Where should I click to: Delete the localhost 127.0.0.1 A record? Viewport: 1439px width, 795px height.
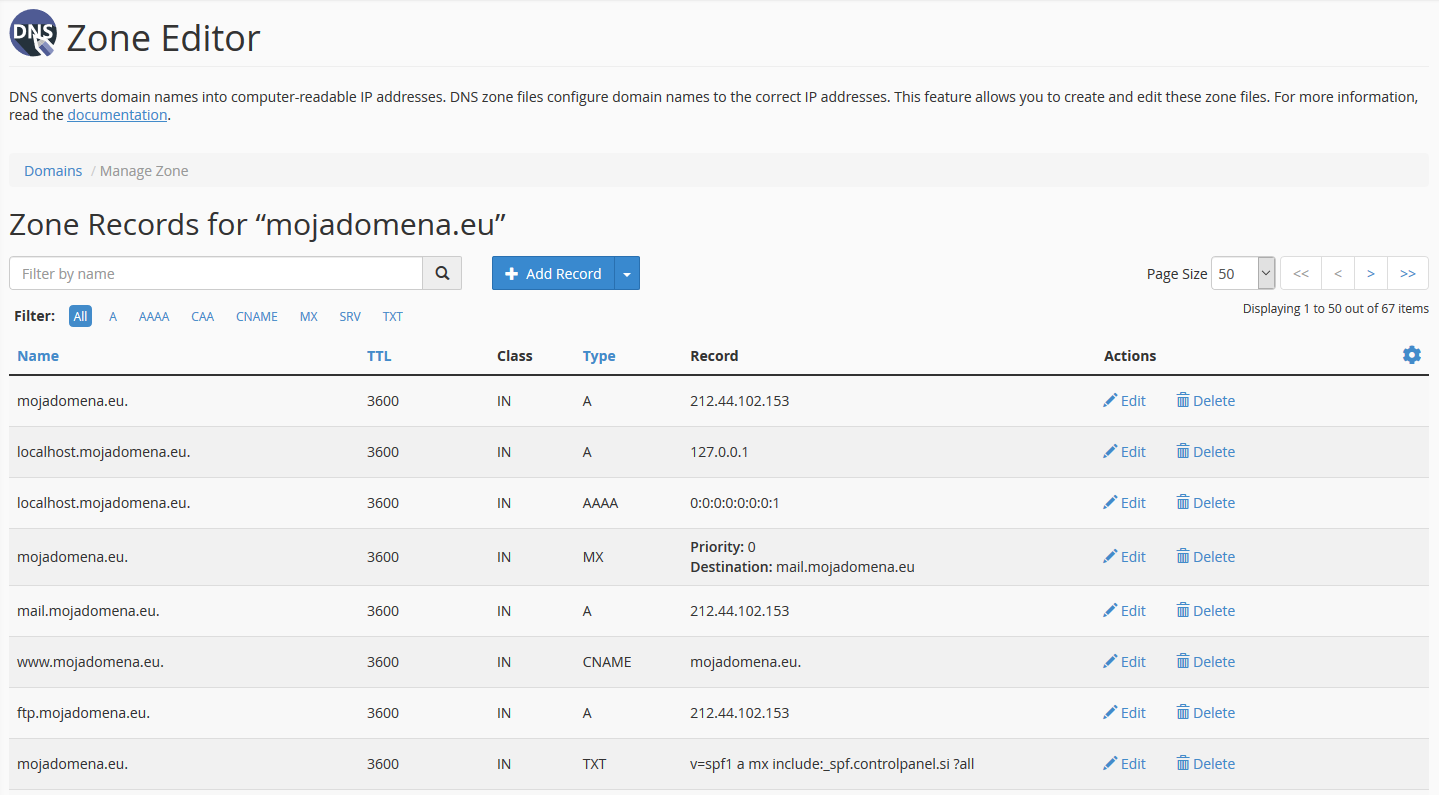[1205, 452]
